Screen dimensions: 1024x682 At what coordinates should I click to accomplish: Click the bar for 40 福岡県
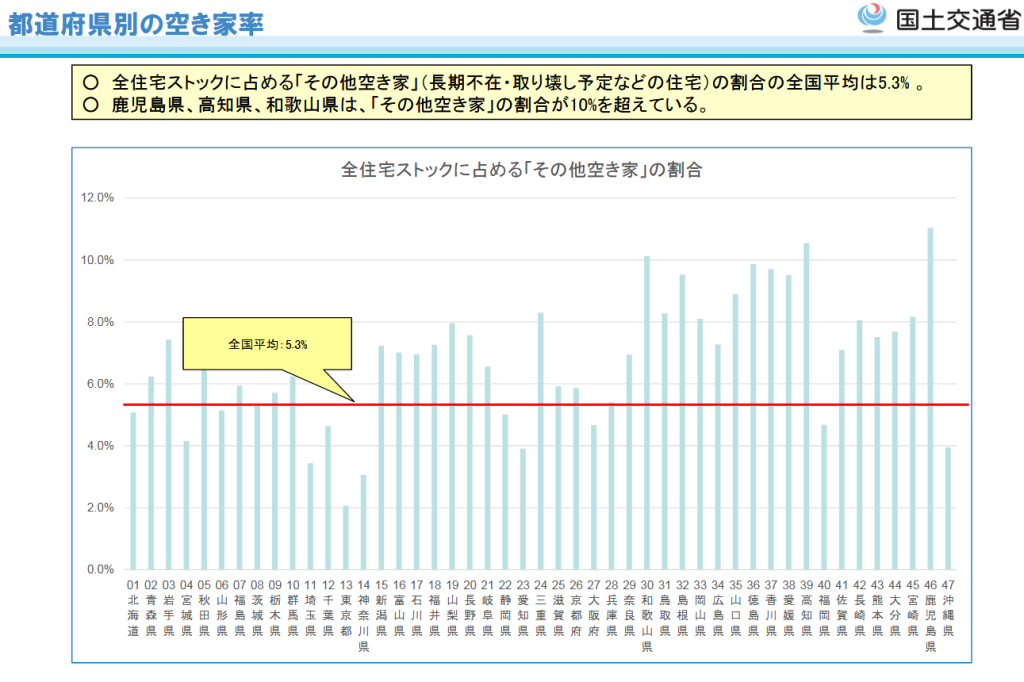(x=824, y=497)
